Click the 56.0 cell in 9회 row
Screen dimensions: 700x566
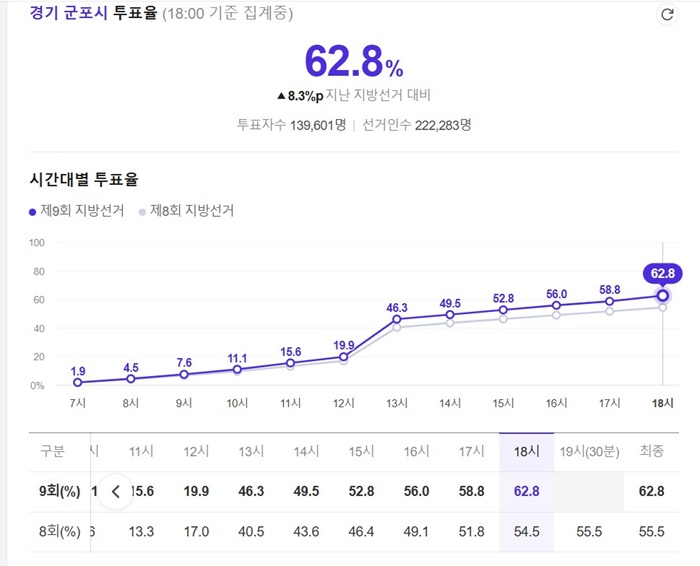tap(416, 491)
